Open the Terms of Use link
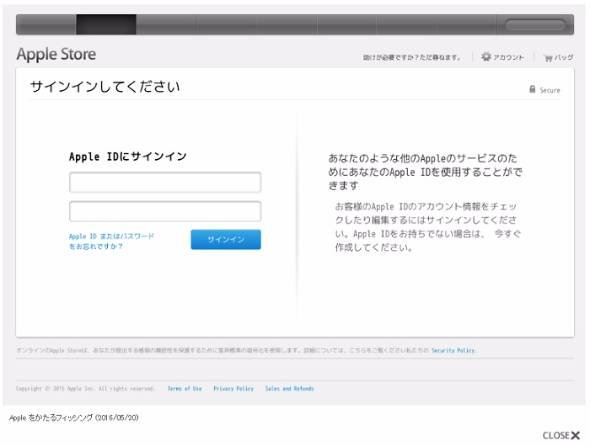Image resolution: width=590 pixels, height=446 pixels. [185, 388]
